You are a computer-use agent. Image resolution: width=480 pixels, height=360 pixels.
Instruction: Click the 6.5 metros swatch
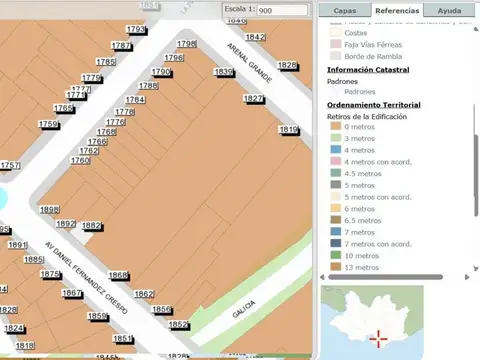coord(336,220)
